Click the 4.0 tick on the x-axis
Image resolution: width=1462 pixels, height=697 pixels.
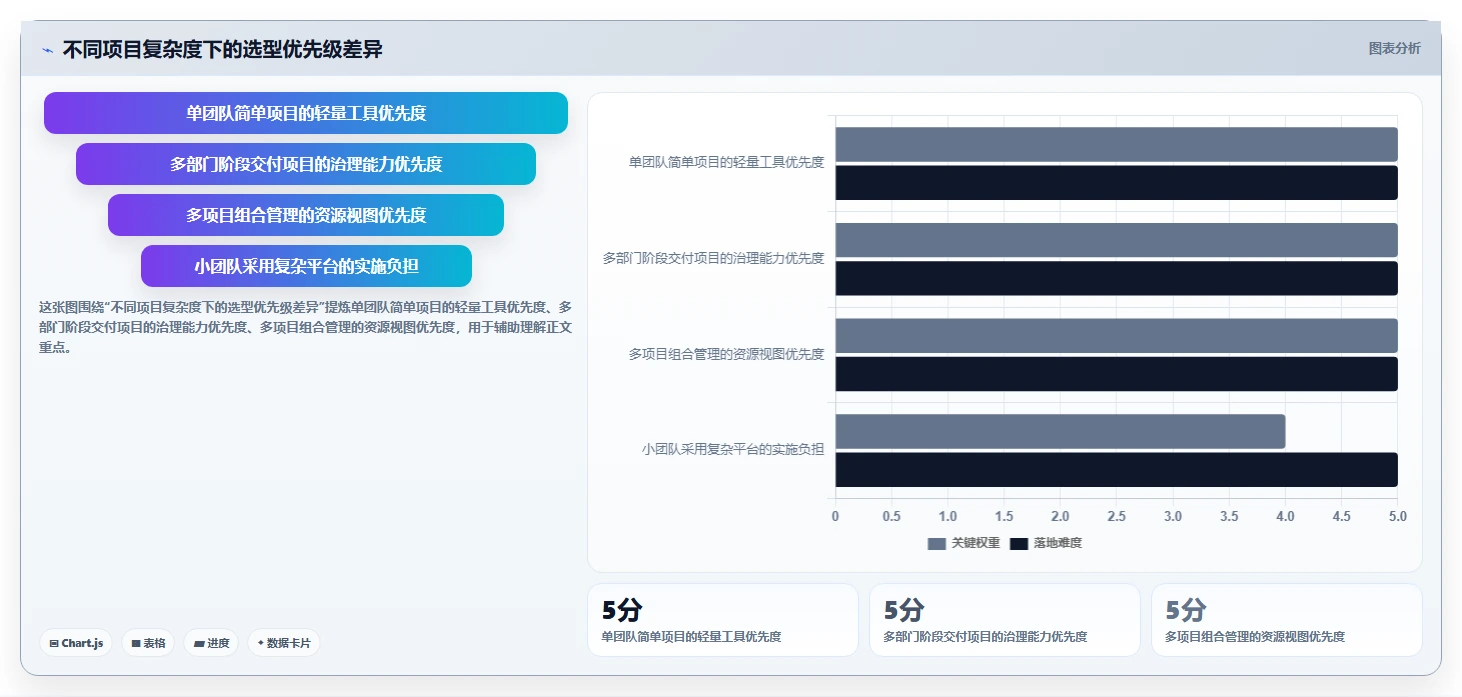[x=1285, y=516]
